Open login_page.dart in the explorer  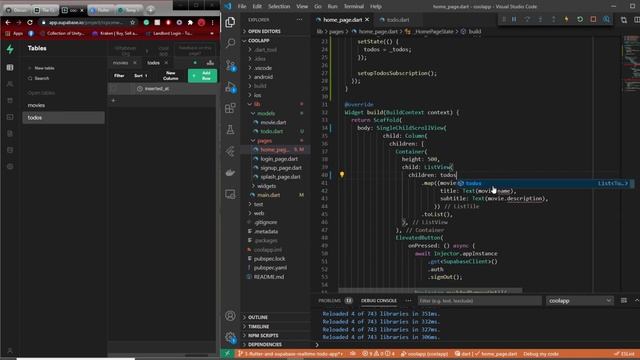pos(279,159)
